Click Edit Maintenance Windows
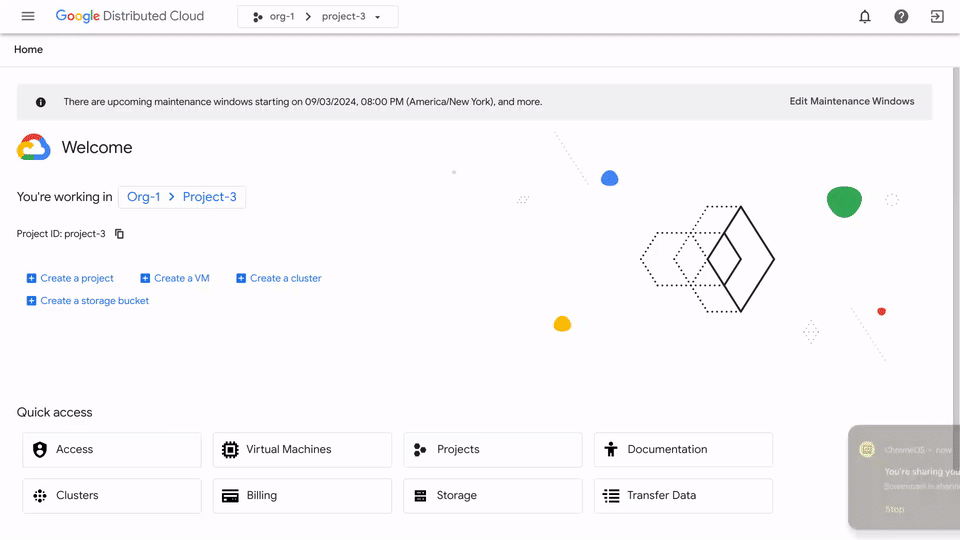 coord(852,102)
